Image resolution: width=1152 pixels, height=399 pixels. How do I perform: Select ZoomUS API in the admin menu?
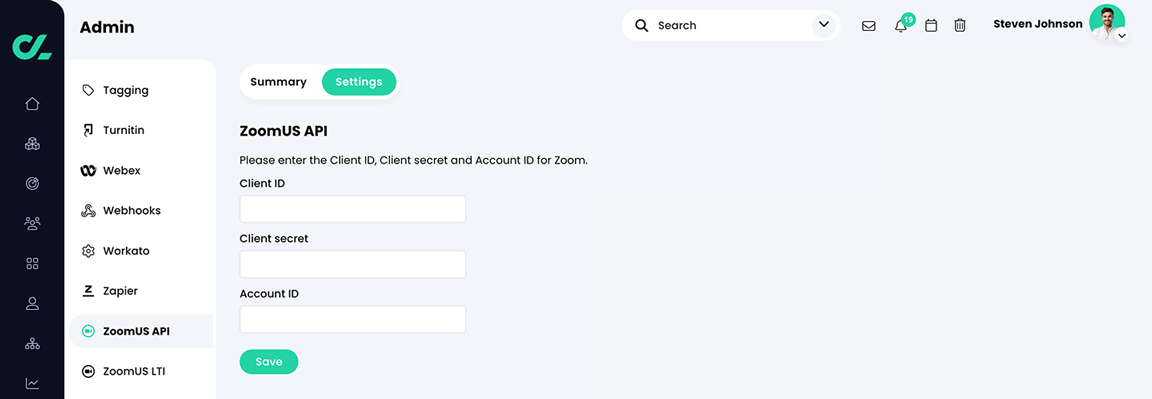click(140, 331)
